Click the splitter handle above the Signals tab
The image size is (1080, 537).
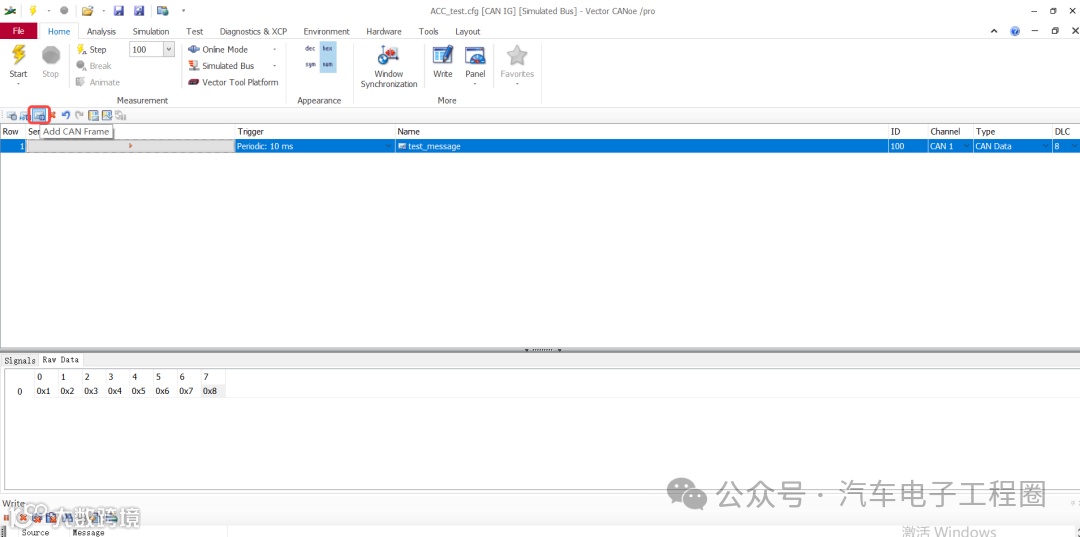[542, 350]
